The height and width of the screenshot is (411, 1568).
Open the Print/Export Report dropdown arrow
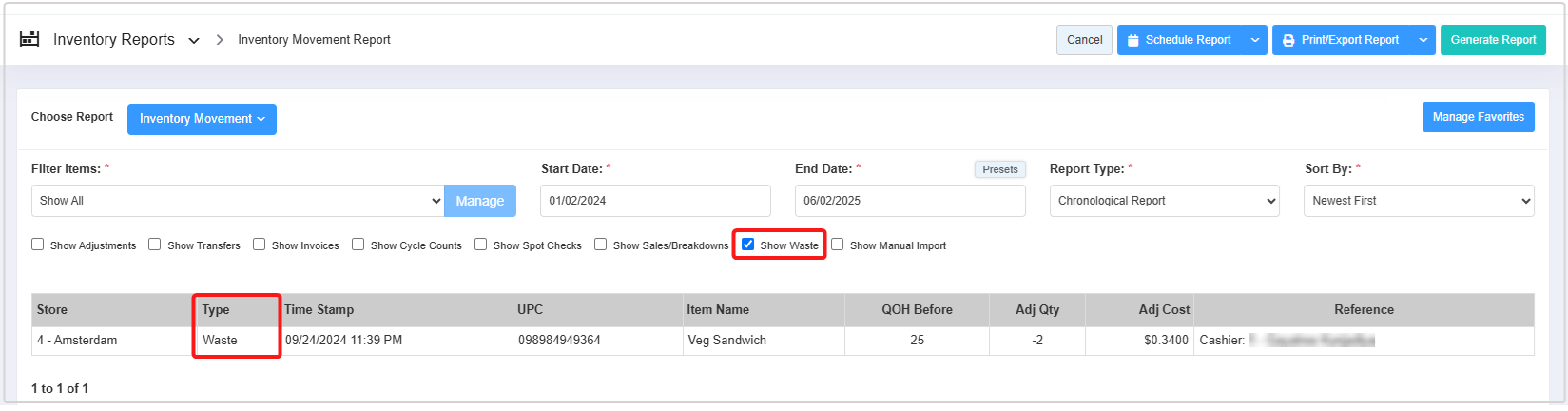coord(1423,40)
